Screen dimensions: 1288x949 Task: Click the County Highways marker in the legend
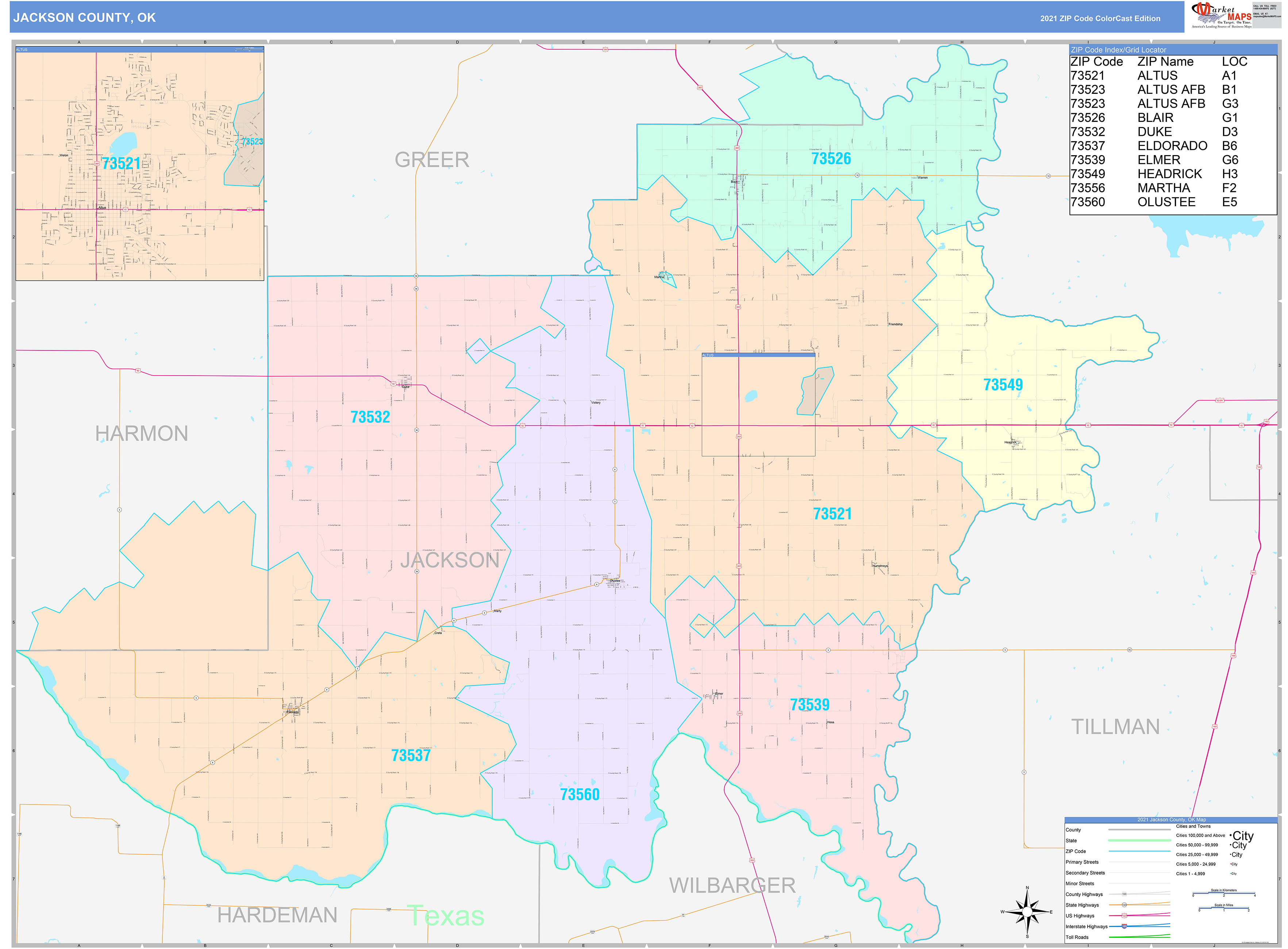coord(1125,894)
